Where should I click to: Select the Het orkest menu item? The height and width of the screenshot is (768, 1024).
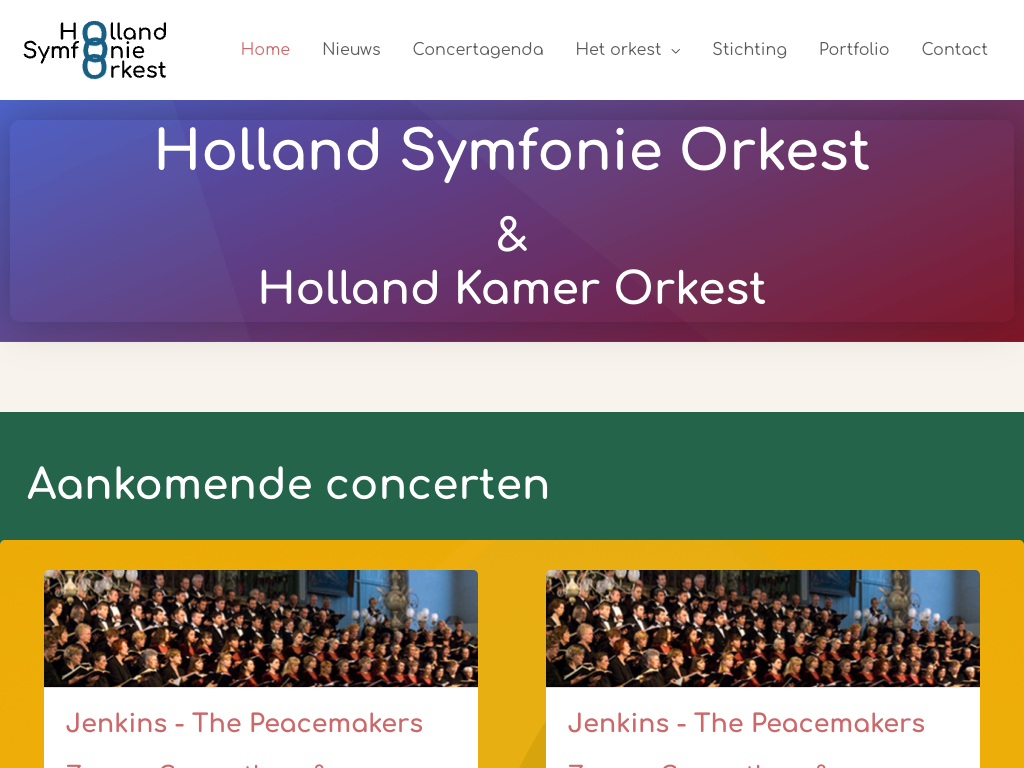tap(618, 50)
